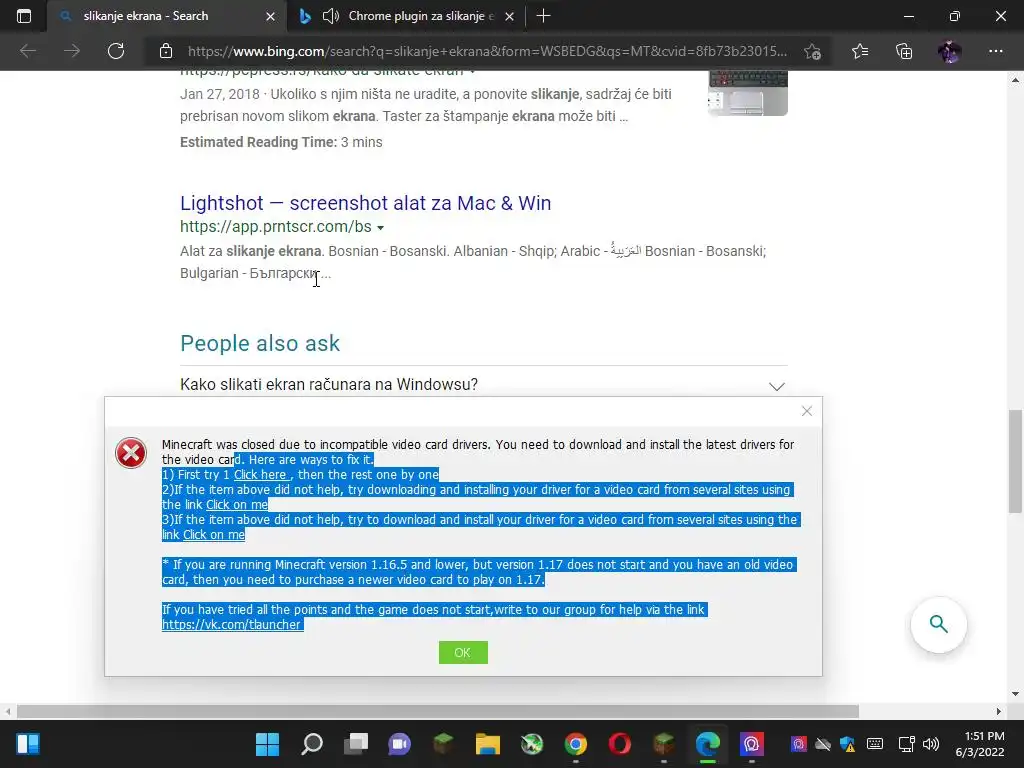Click the browser Back arrow
The width and height of the screenshot is (1024, 768).
(28, 51)
